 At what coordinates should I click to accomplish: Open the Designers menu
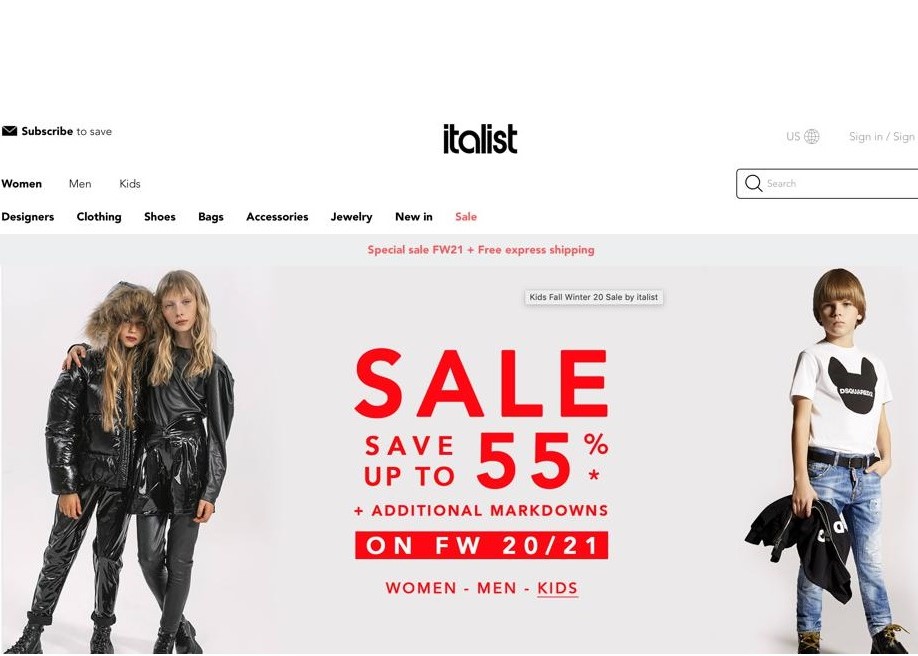[x=28, y=217]
